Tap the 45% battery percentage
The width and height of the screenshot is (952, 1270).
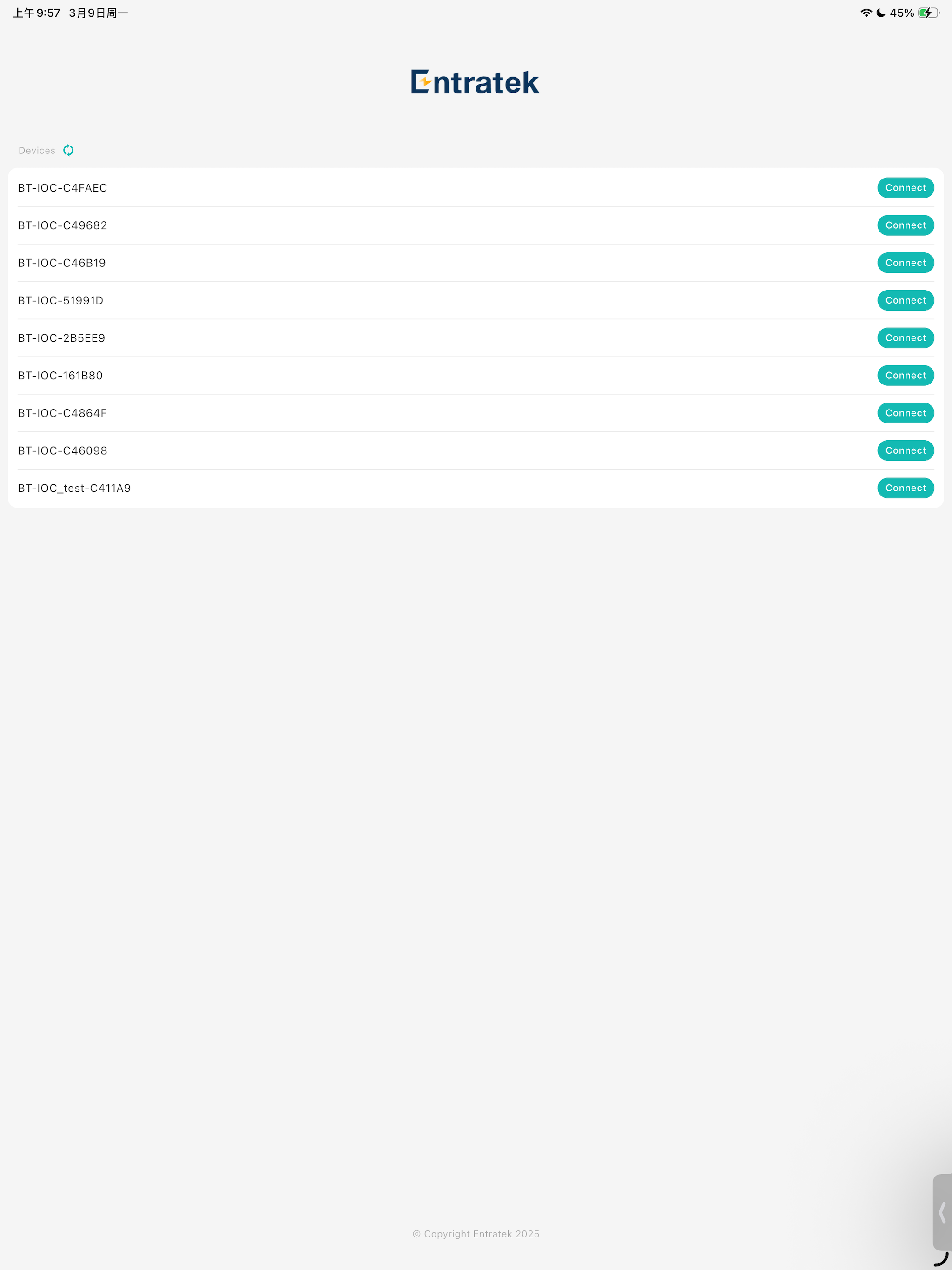(901, 13)
